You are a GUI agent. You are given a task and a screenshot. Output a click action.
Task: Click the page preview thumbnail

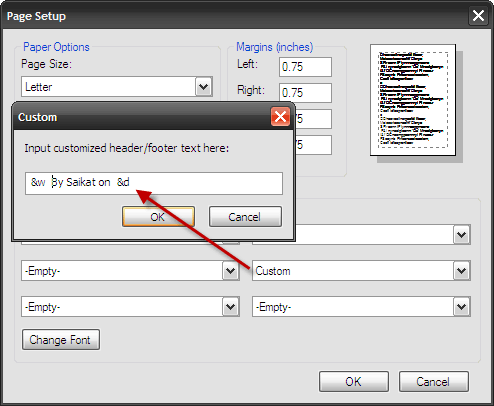(413, 100)
